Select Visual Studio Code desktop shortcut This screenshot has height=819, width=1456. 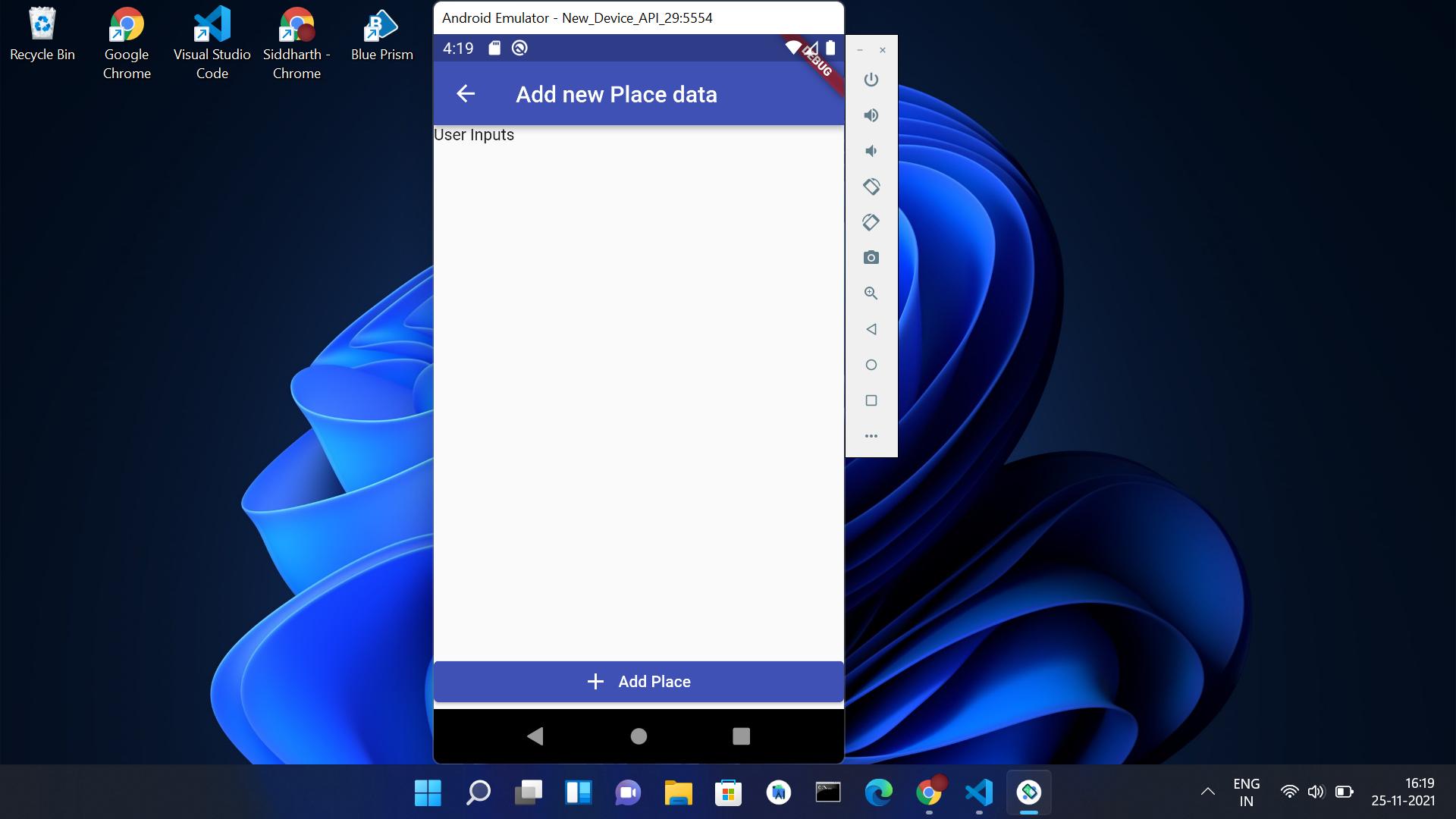tap(212, 44)
